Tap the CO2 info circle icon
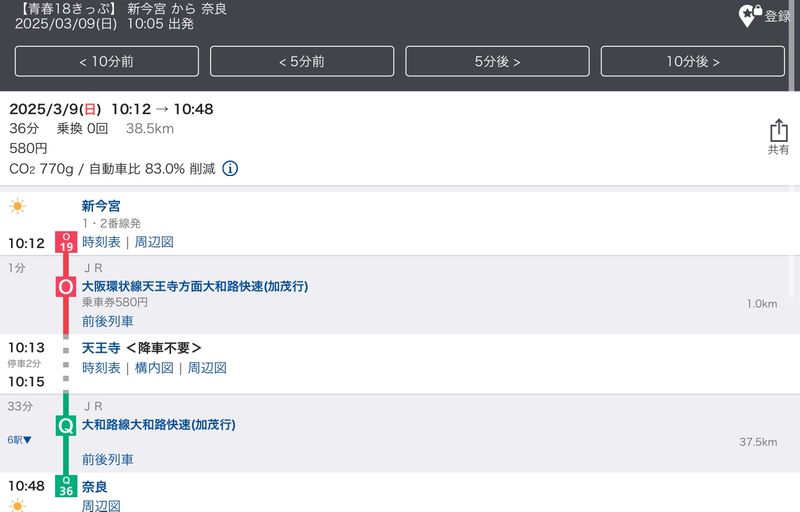Screen dimensions: 800x512 pyautogui.click(x=230, y=169)
